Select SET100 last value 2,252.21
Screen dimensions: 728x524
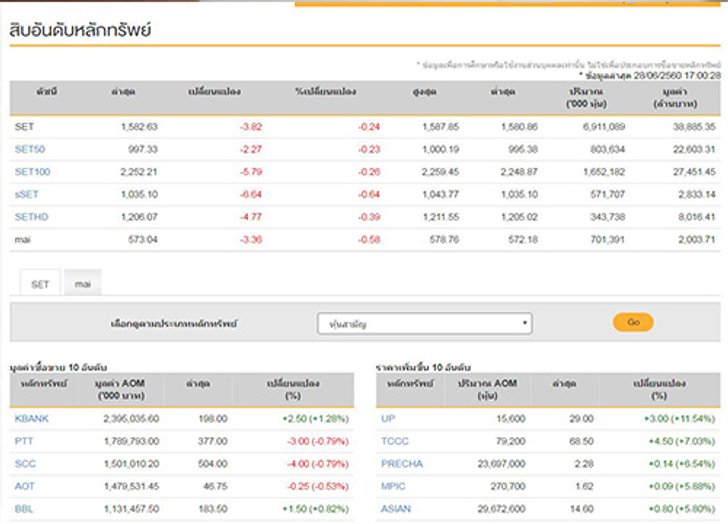(x=139, y=172)
